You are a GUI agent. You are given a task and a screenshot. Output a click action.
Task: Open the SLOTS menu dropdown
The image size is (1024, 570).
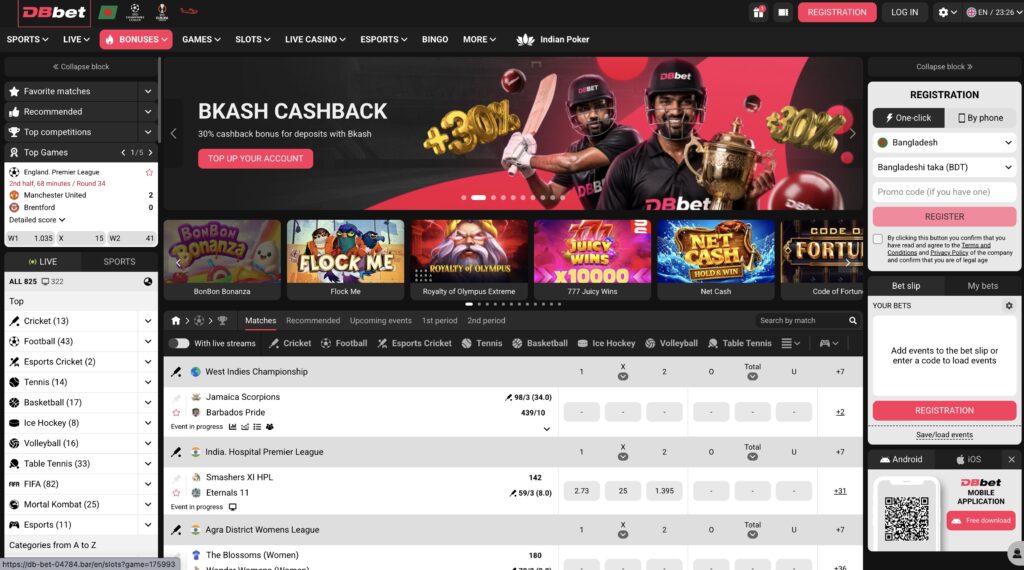coord(252,39)
